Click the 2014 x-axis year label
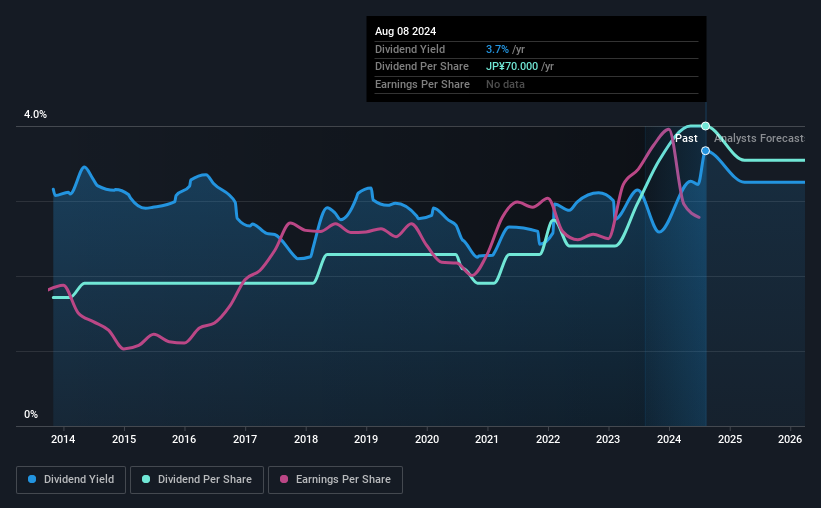The image size is (821, 508). [x=63, y=439]
